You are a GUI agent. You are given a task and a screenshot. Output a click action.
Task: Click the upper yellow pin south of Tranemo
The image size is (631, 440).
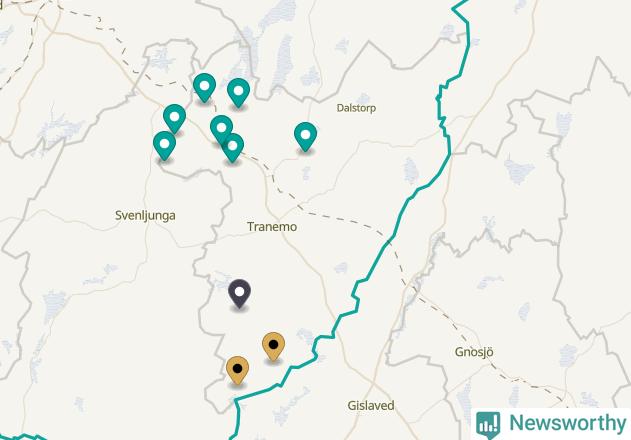click(x=274, y=346)
